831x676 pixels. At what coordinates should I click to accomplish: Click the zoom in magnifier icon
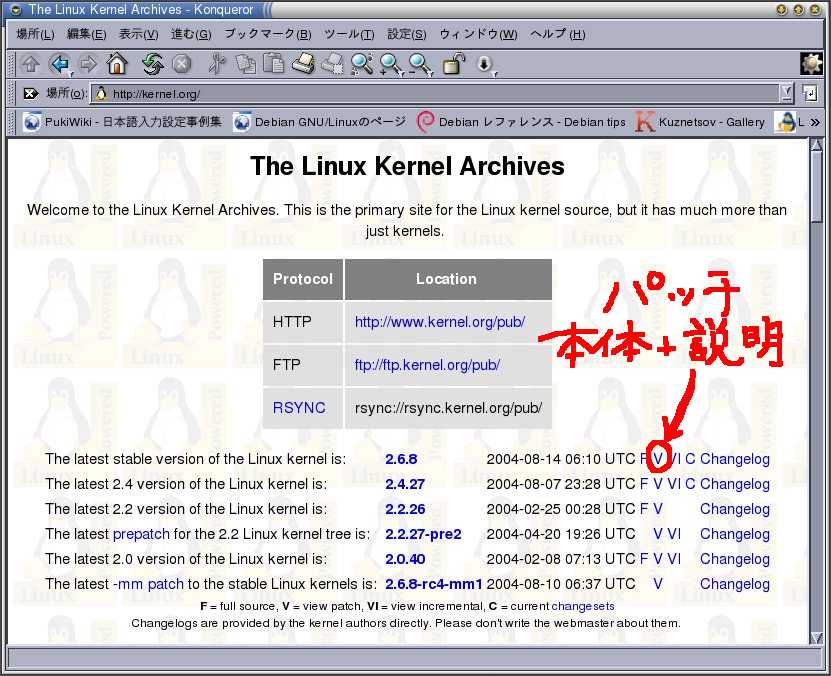[391, 65]
